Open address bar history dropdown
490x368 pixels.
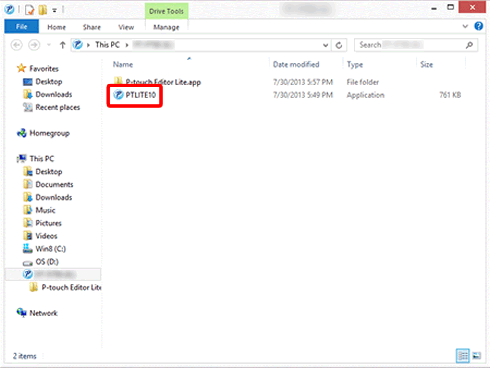coord(325,45)
